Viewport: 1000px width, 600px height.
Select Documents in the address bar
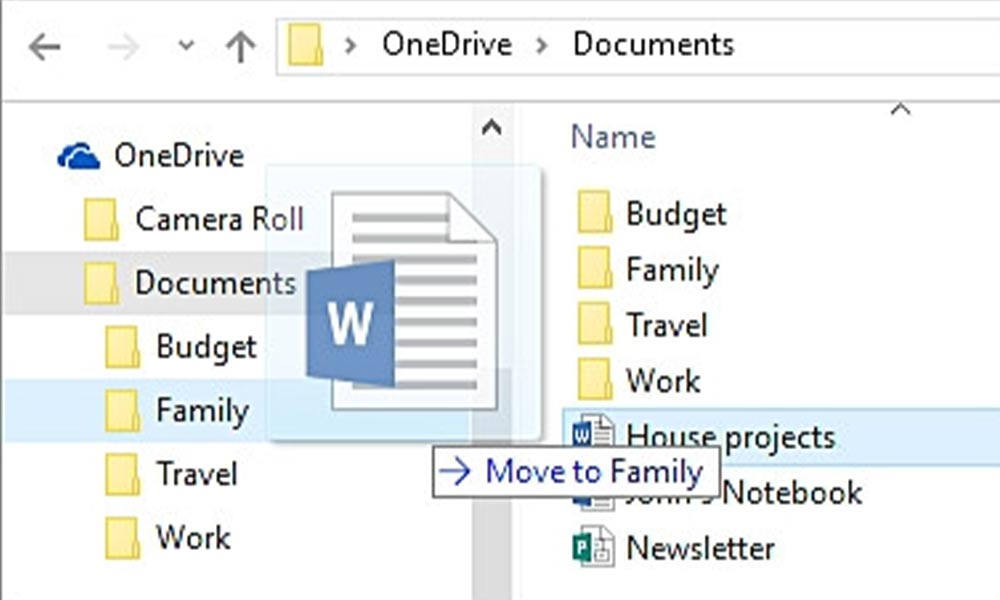coord(653,45)
